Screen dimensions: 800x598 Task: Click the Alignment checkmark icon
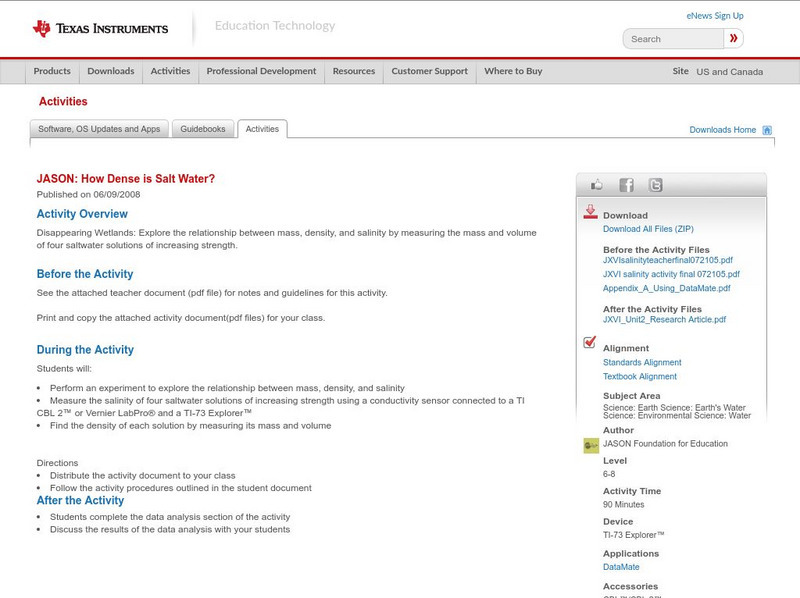pyautogui.click(x=590, y=342)
